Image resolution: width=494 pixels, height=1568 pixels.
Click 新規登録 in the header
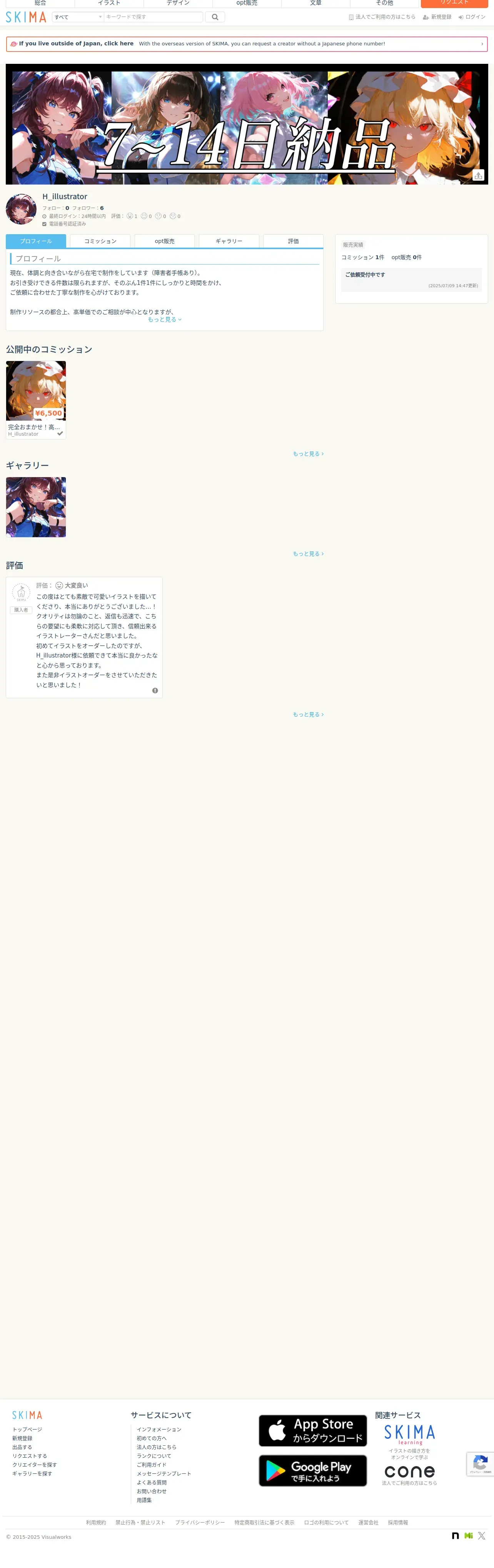coord(437,17)
